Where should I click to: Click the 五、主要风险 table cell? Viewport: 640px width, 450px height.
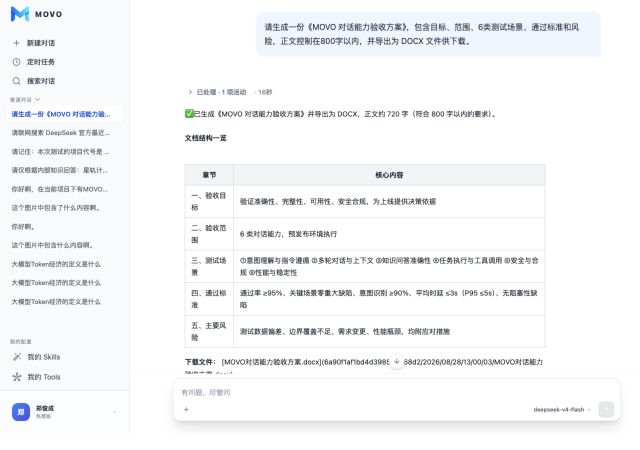(x=209, y=332)
